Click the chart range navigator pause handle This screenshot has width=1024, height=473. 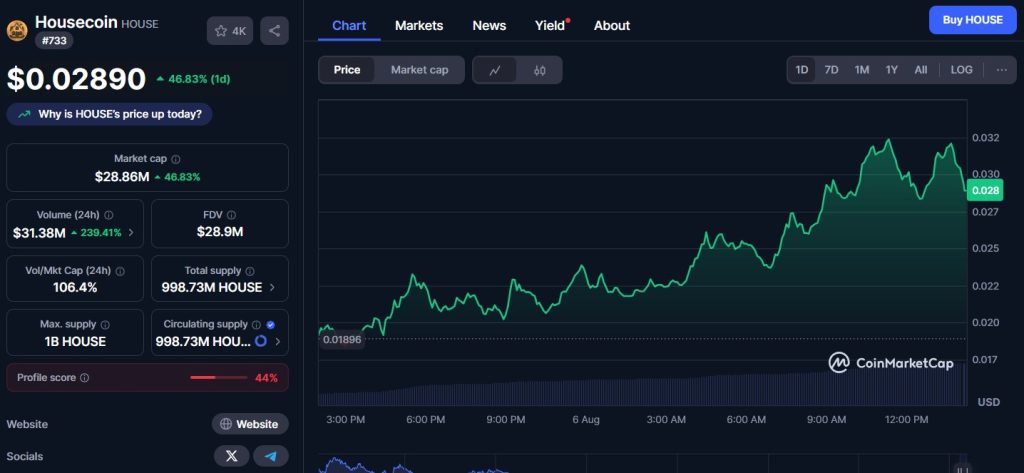pos(961,468)
